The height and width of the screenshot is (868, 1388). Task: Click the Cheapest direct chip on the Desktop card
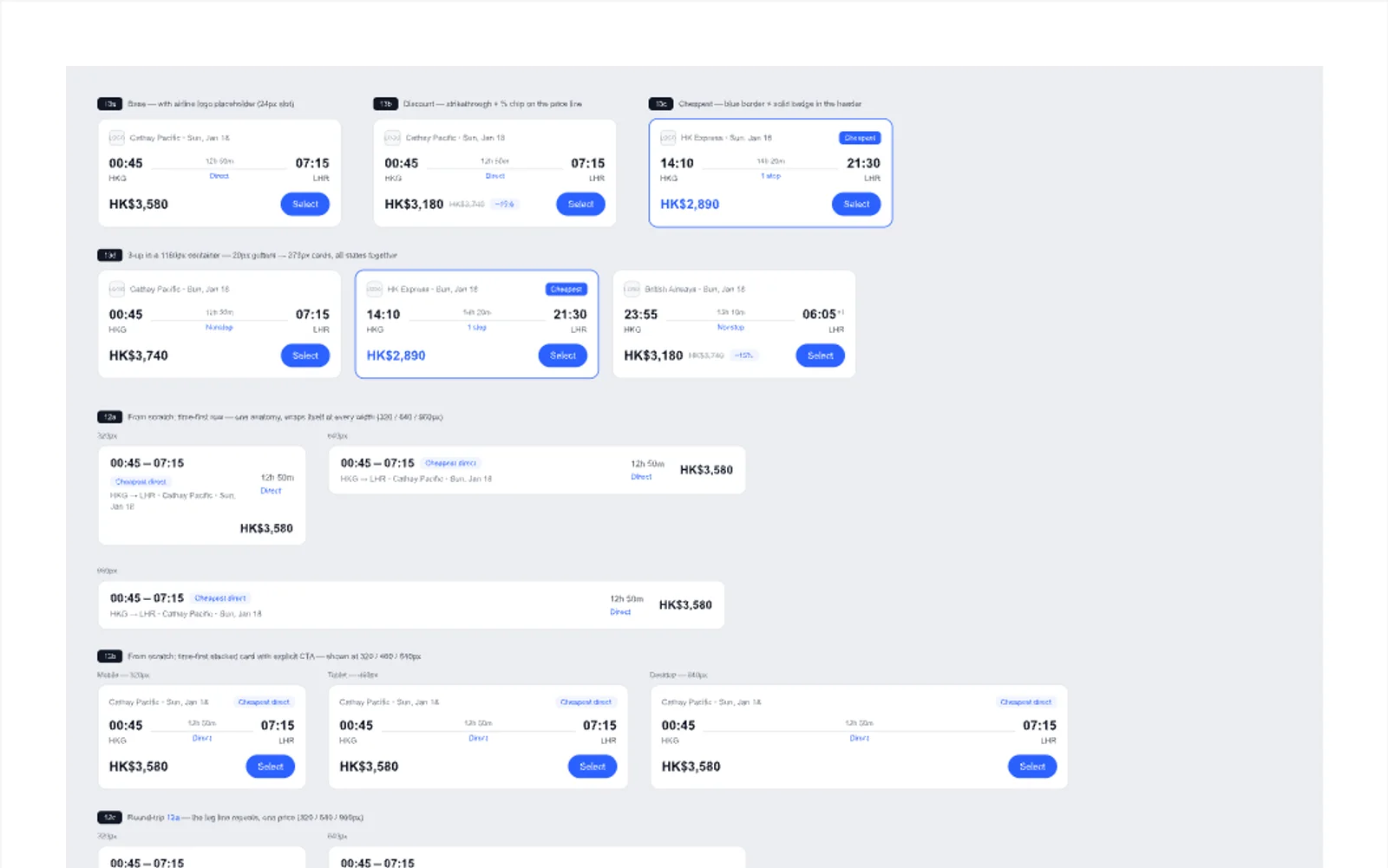(1025, 702)
